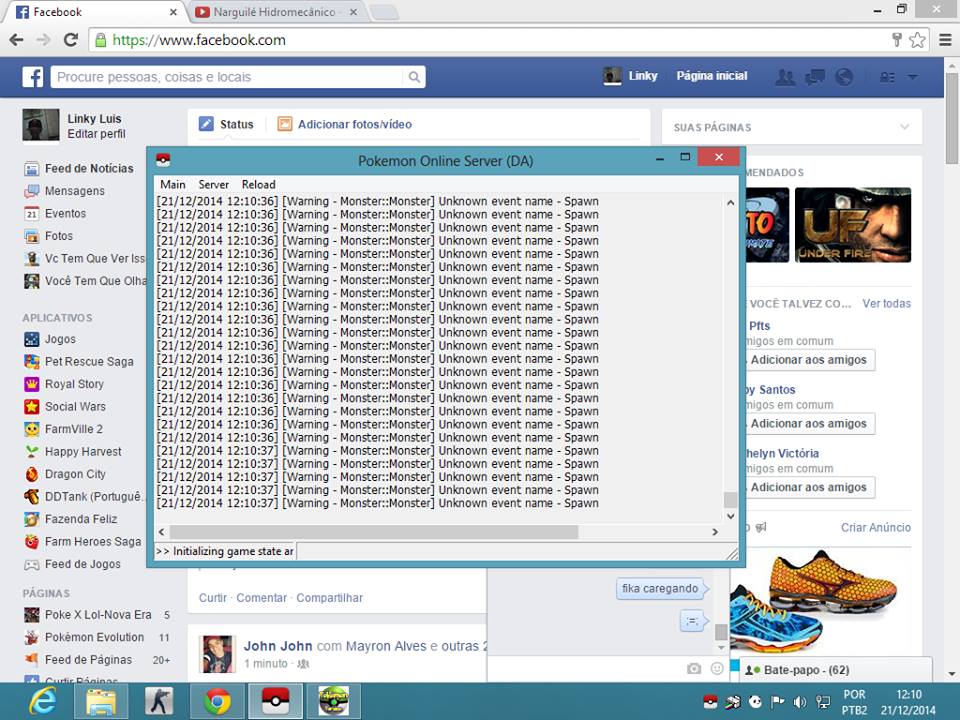Open Internet Explorer from the taskbar

coord(43,702)
